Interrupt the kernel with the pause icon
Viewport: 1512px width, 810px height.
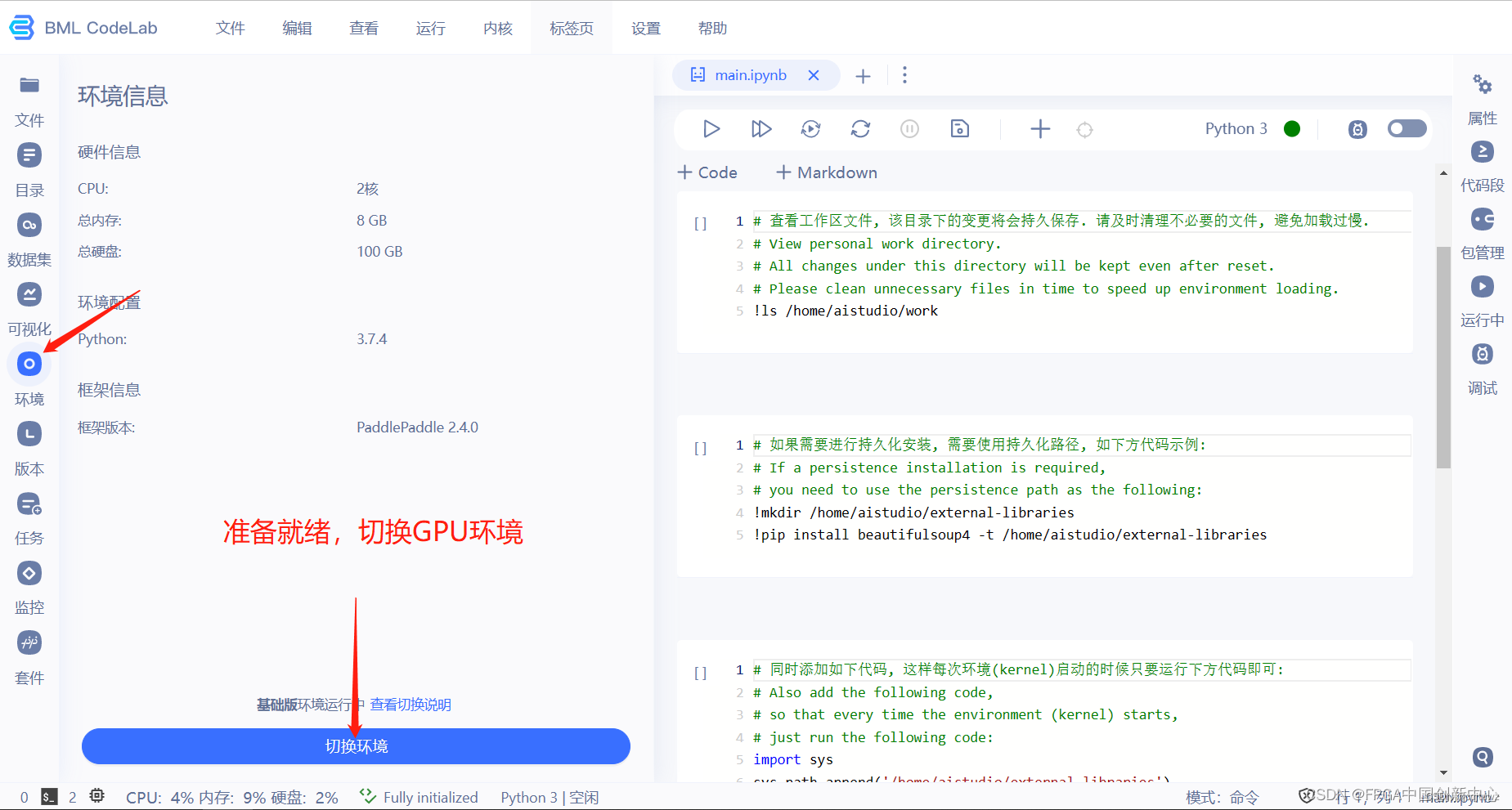[909, 129]
